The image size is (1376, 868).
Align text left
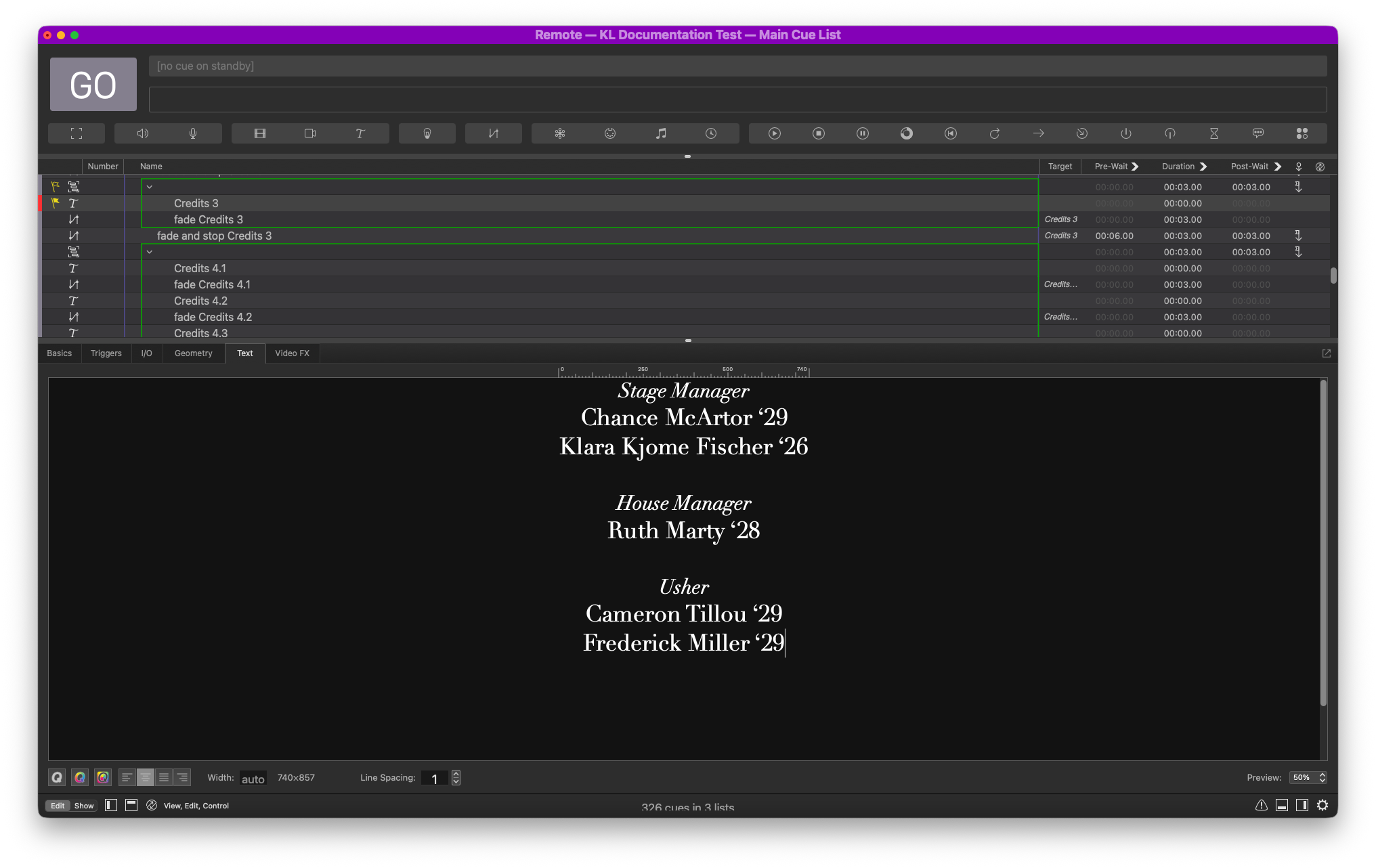[127, 777]
